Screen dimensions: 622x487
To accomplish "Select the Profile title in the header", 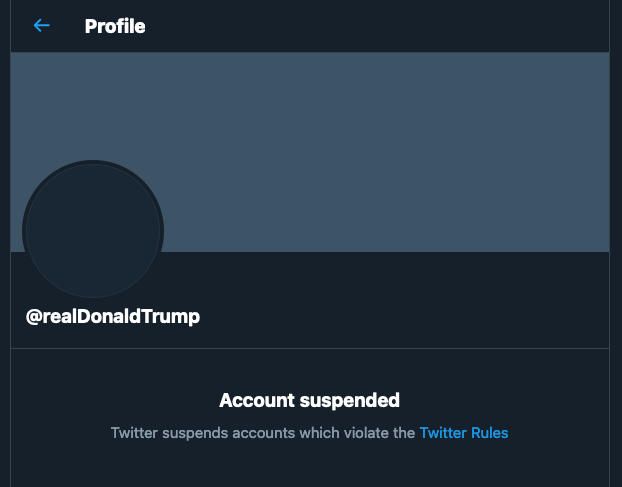I will (x=115, y=26).
